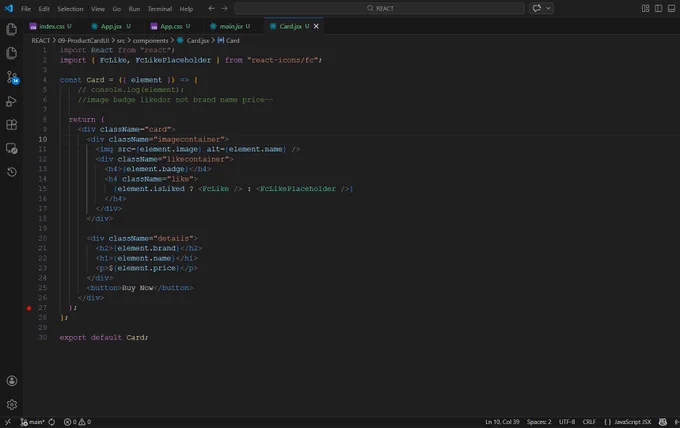Click the "Buy Now" button text on line 25
Screen dimensions: 680x428
tap(137, 288)
